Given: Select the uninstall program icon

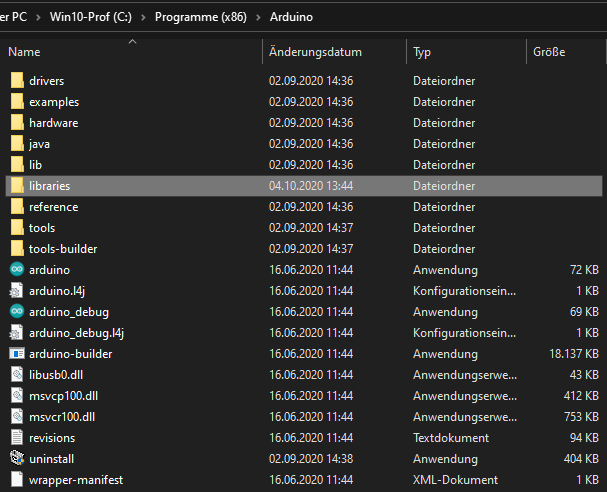Looking at the screenshot, I should 16,458.
